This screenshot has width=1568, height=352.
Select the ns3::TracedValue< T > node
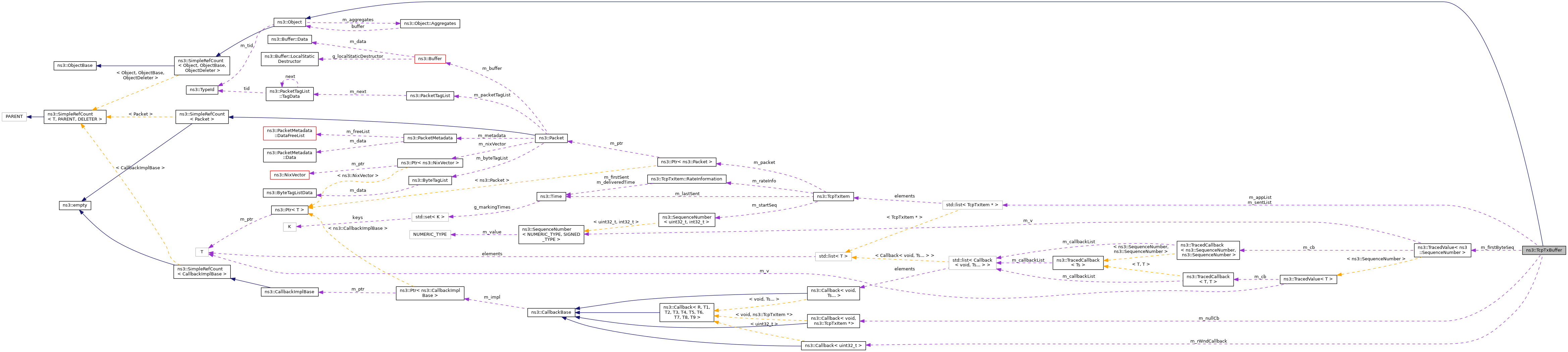click(1308, 279)
